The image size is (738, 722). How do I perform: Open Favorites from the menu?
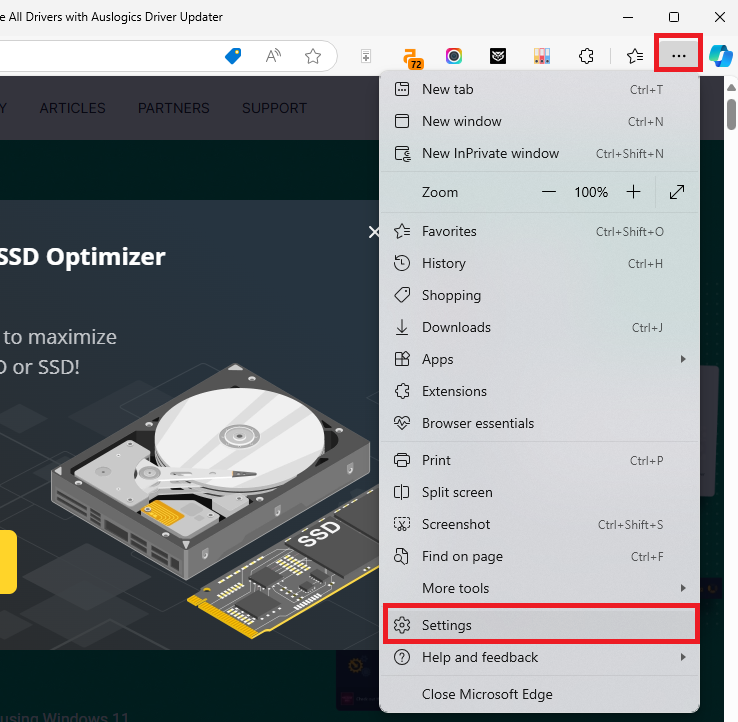click(539, 232)
